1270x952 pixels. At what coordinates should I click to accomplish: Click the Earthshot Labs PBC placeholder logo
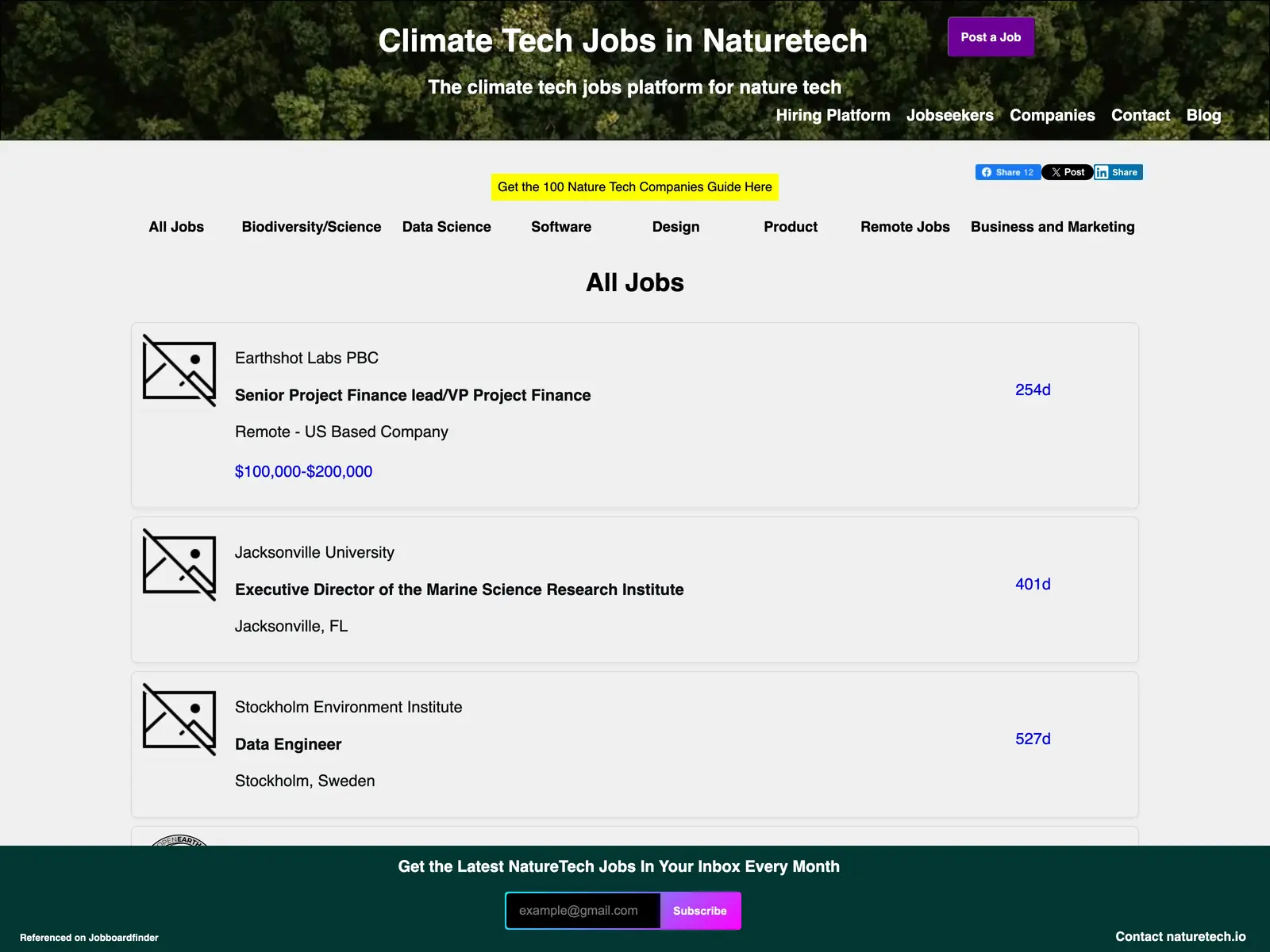click(x=179, y=370)
